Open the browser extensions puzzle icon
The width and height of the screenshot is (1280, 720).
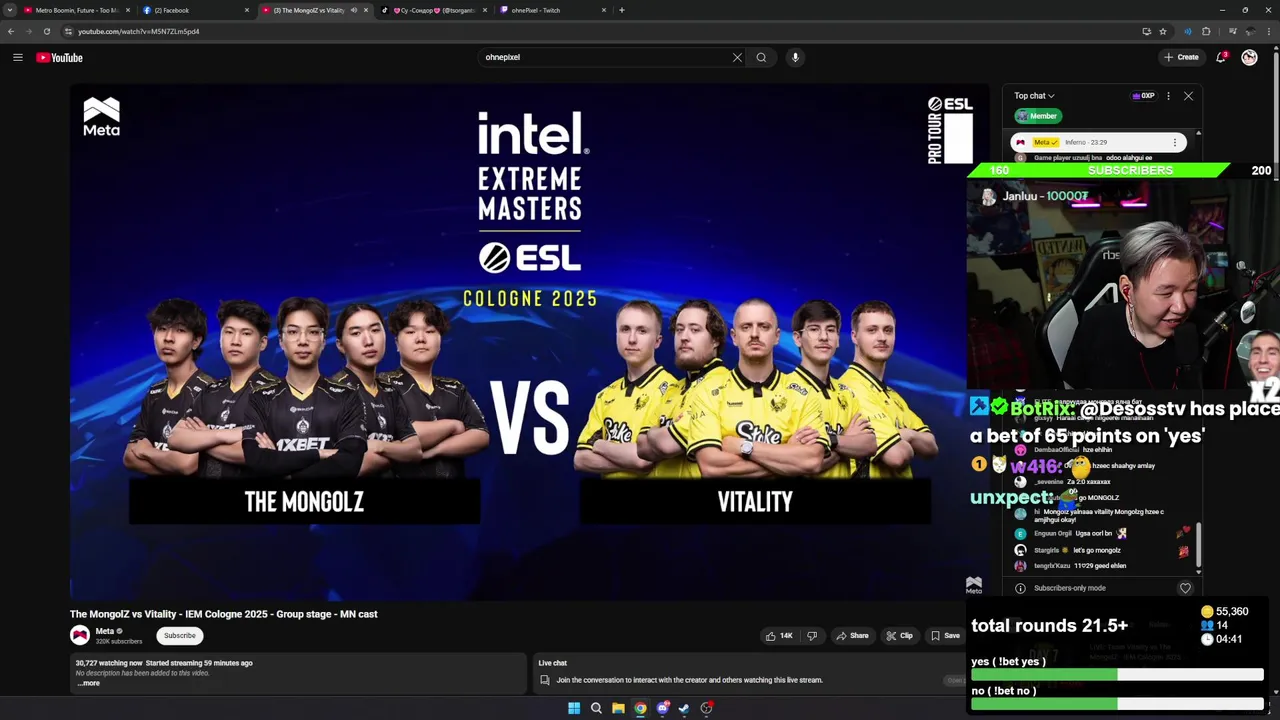point(1206,31)
